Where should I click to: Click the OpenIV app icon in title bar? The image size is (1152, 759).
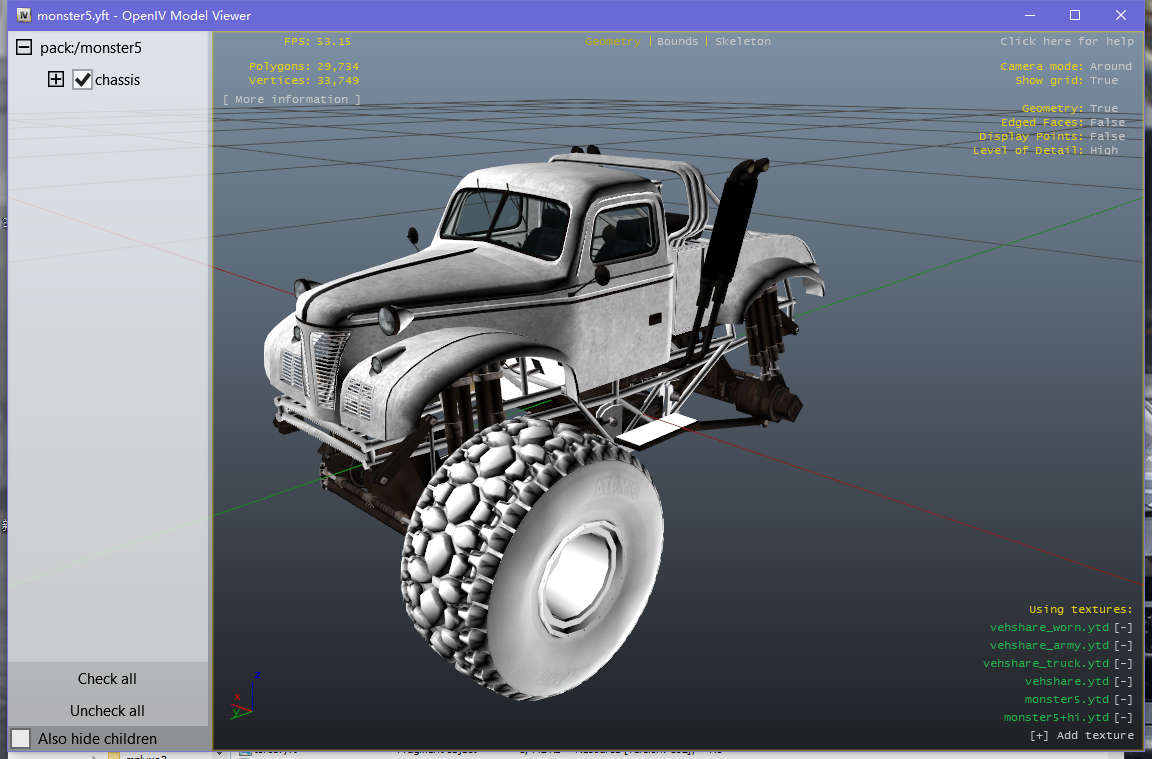(x=24, y=15)
